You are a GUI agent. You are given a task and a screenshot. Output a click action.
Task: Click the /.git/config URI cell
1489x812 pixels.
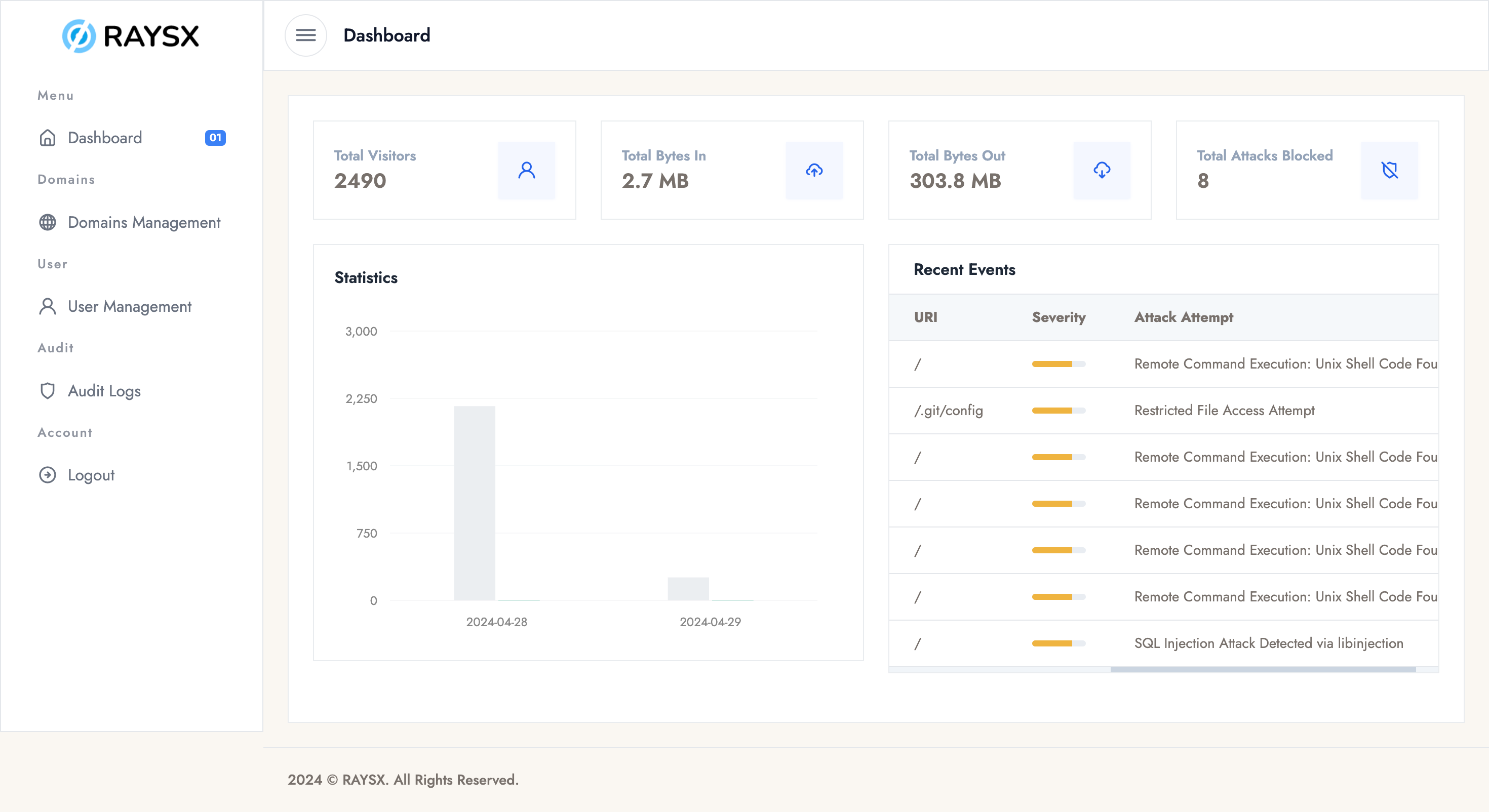pos(948,411)
